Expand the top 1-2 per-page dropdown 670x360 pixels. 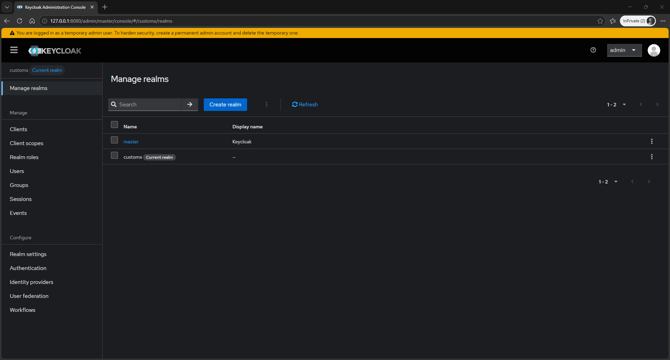coord(617,105)
